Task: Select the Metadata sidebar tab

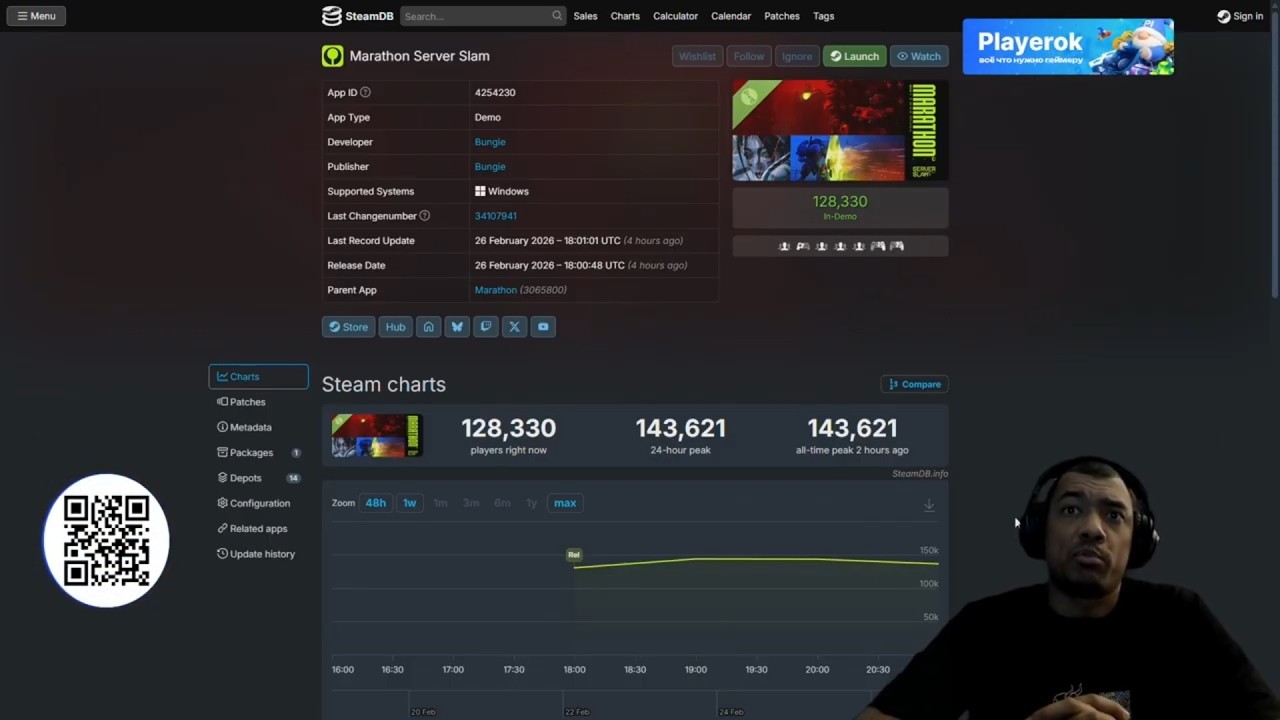Action: [258, 427]
